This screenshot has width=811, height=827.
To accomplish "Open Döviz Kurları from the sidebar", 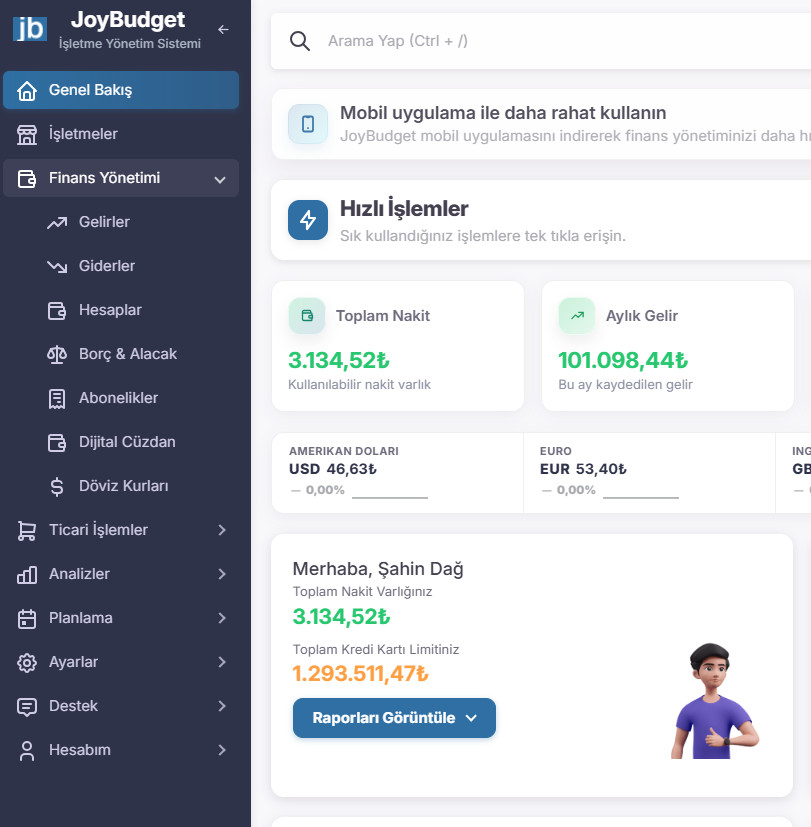I will tap(123, 486).
